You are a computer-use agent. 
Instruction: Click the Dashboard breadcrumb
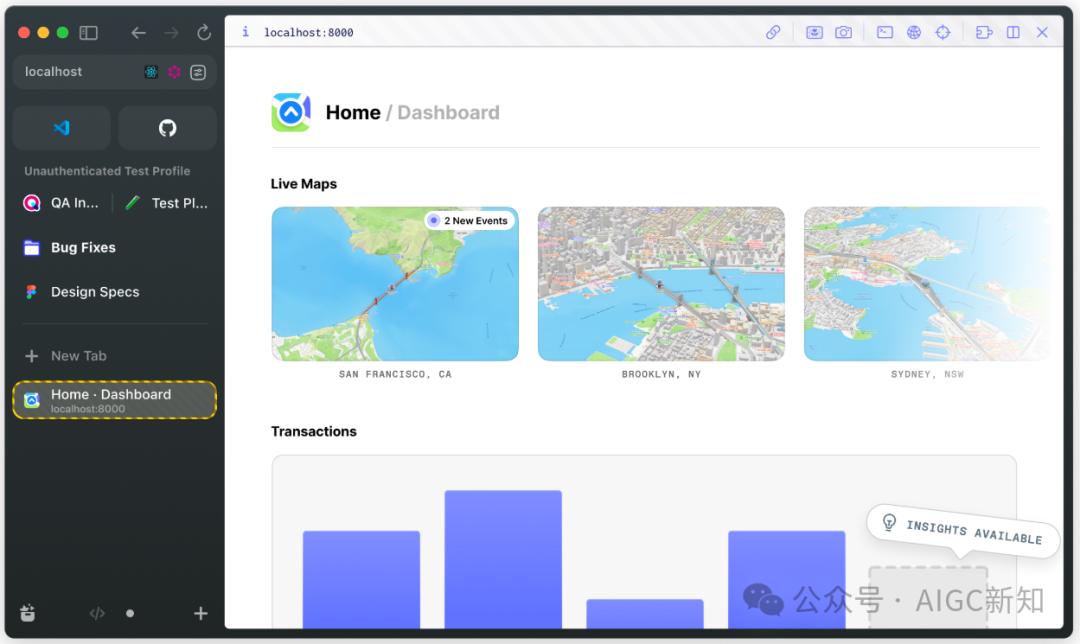click(448, 112)
